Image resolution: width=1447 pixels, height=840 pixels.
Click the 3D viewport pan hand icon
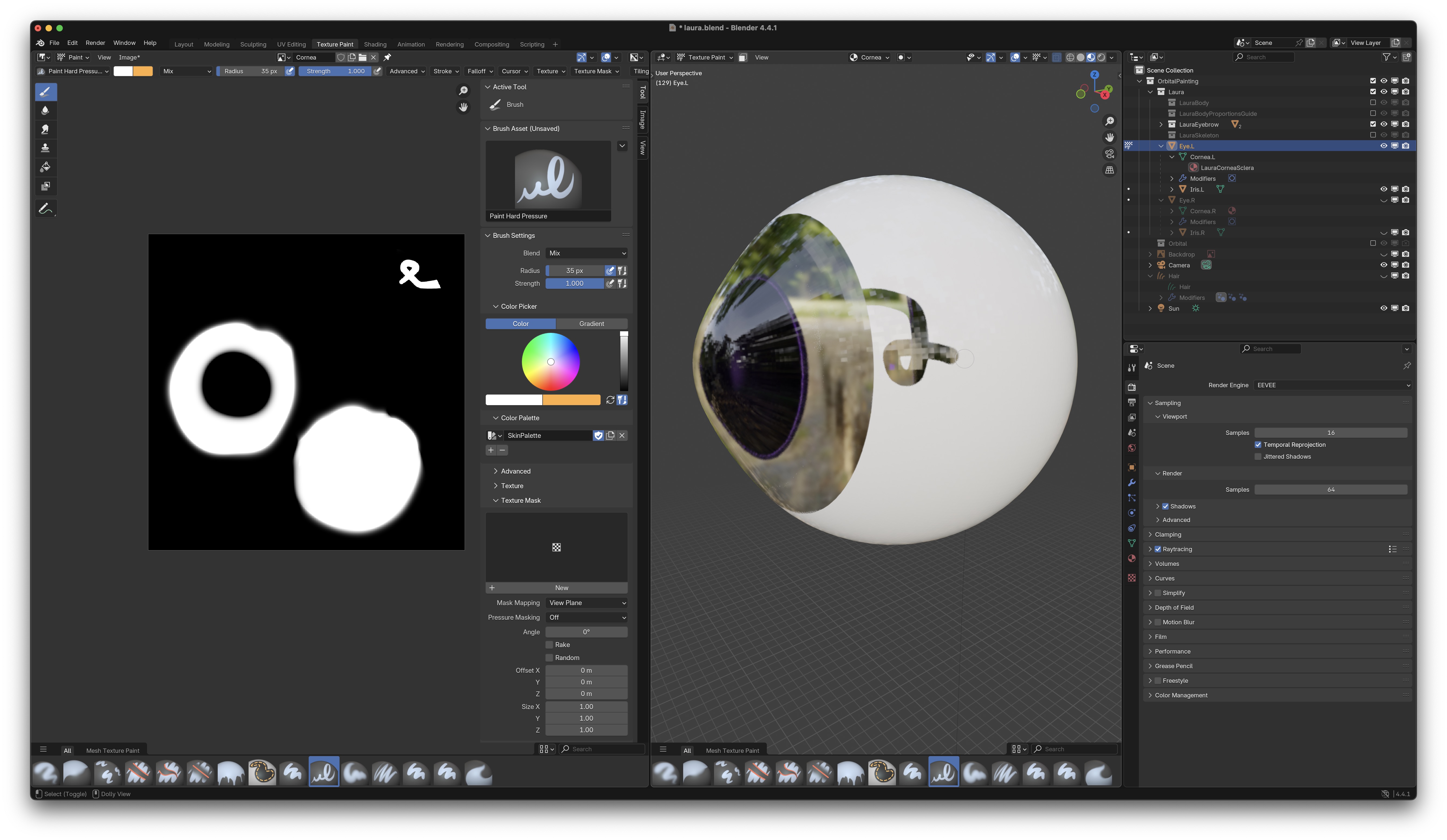click(x=1109, y=138)
